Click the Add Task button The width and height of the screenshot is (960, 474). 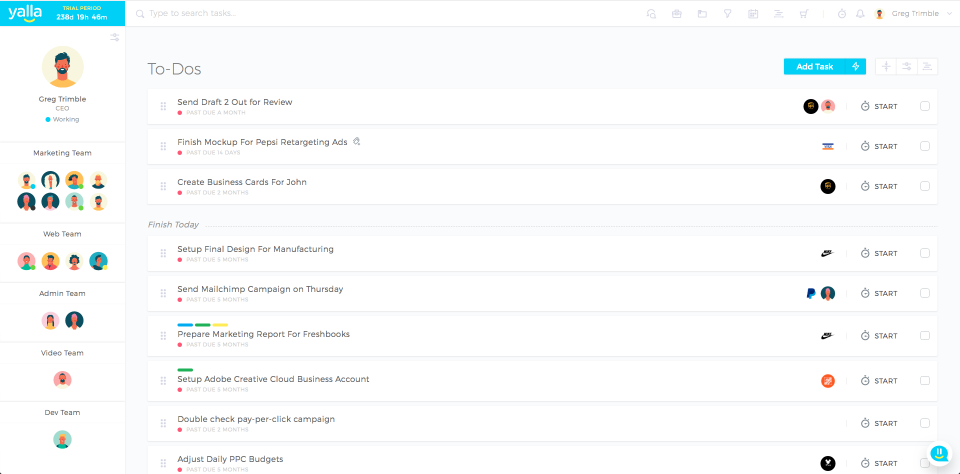[814, 67]
